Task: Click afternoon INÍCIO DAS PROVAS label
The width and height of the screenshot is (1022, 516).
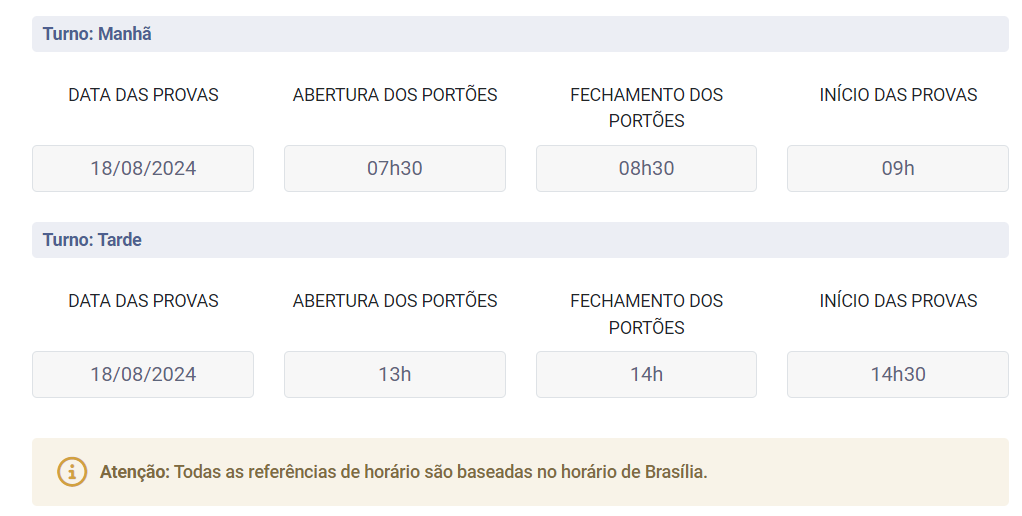Action: click(x=898, y=301)
